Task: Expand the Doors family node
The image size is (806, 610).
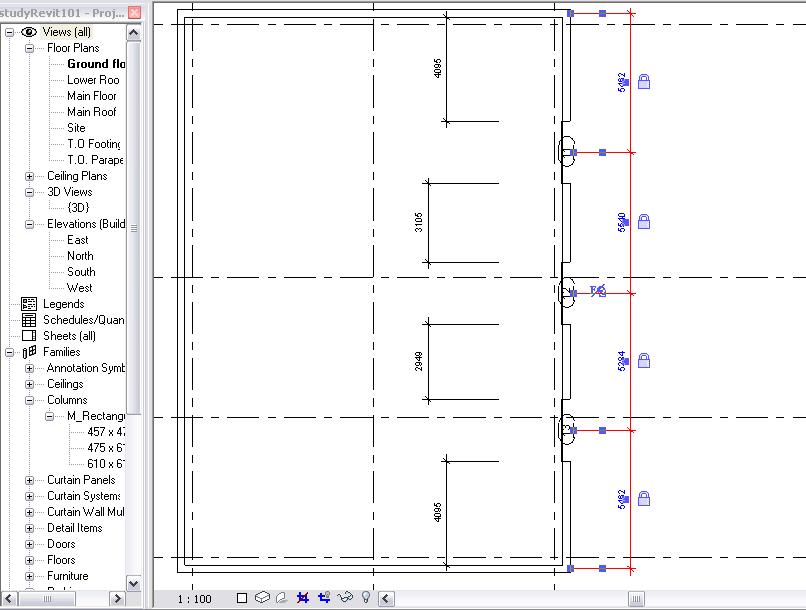Action: (29, 544)
